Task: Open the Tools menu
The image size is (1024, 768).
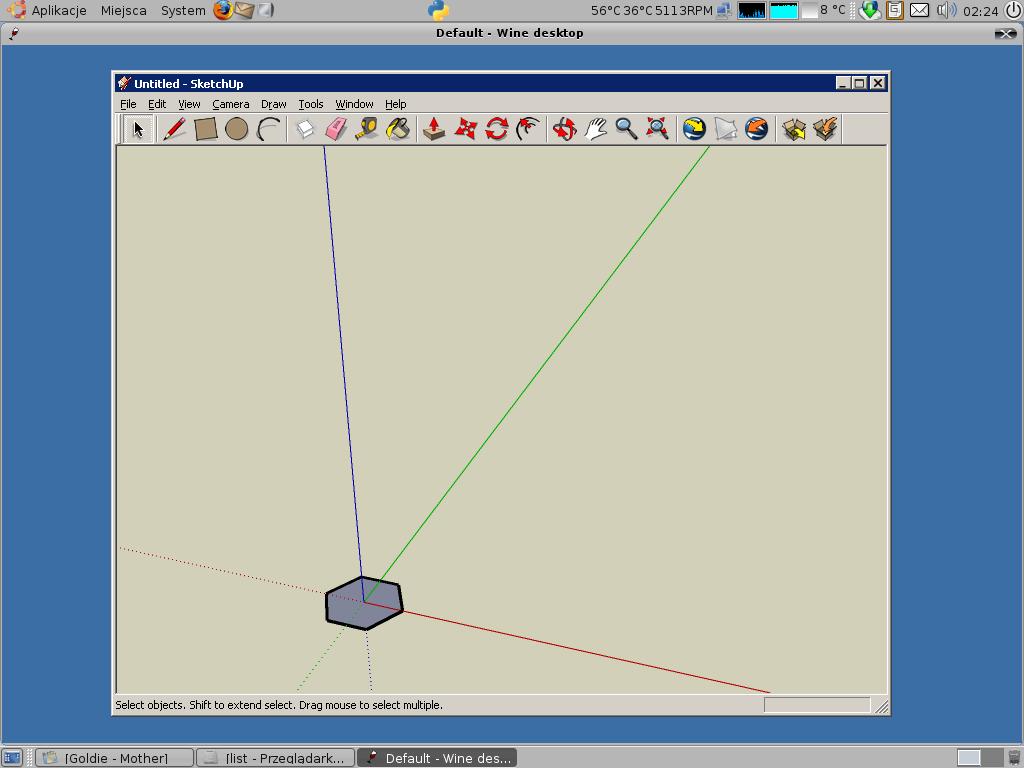Action: coord(311,104)
